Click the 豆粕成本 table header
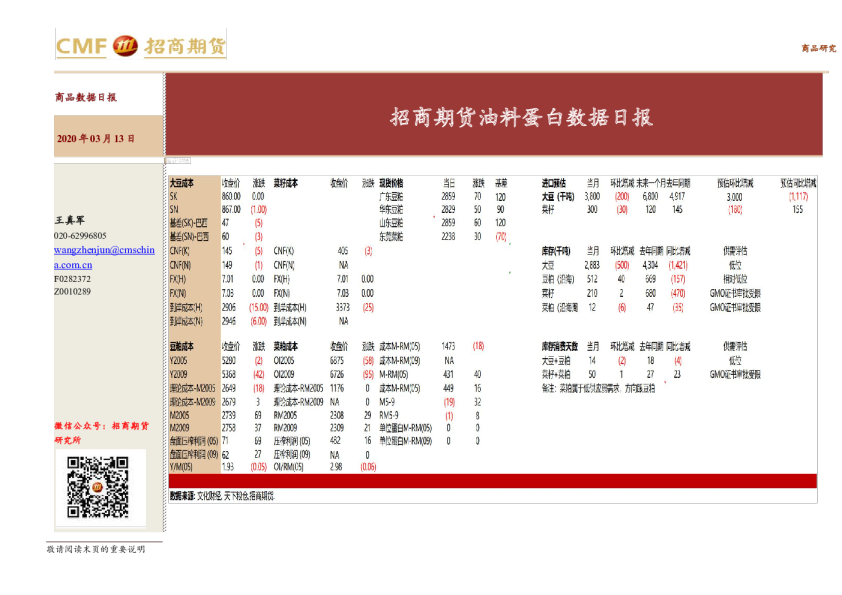Viewport: 842px width, 595px height. click(x=183, y=345)
